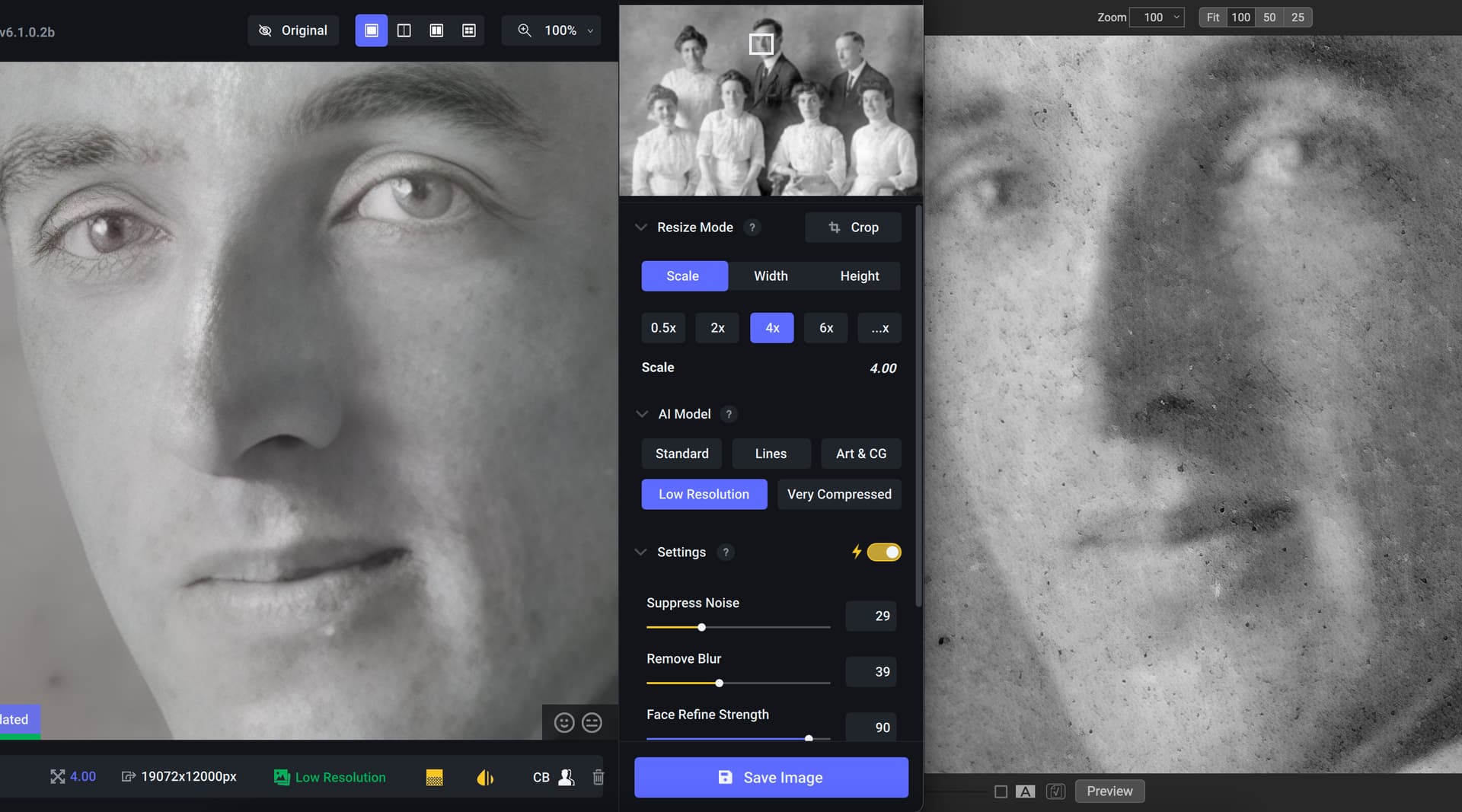Click the face recovery person icon
Viewport: 1462px width, 812px height.
(x=566, y=777)
